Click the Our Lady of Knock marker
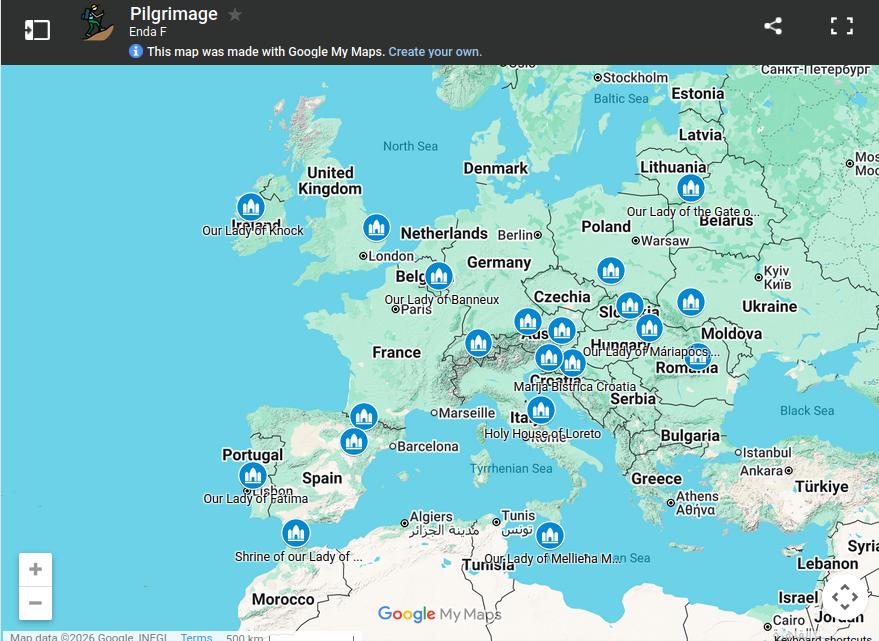Screen dimensions: 879x641 (250, 207)
